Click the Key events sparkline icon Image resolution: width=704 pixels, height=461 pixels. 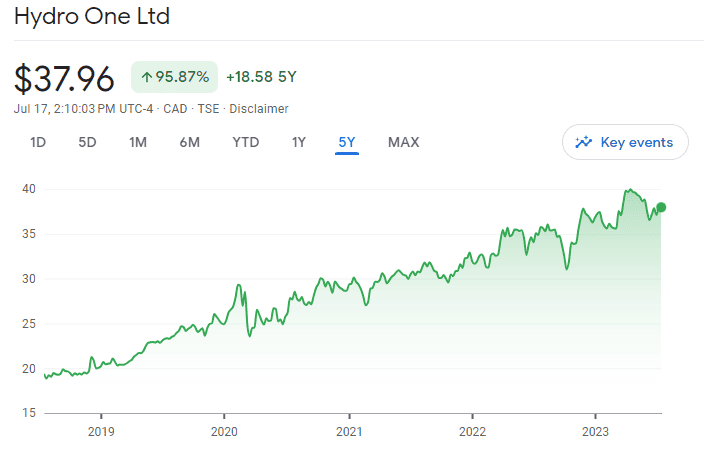(583, 142)
